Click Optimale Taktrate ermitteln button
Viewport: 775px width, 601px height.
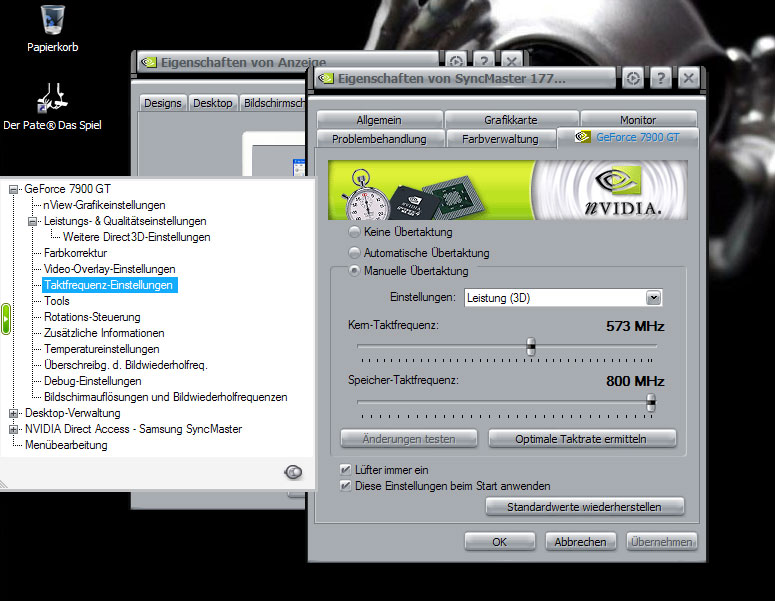(581, 439)
